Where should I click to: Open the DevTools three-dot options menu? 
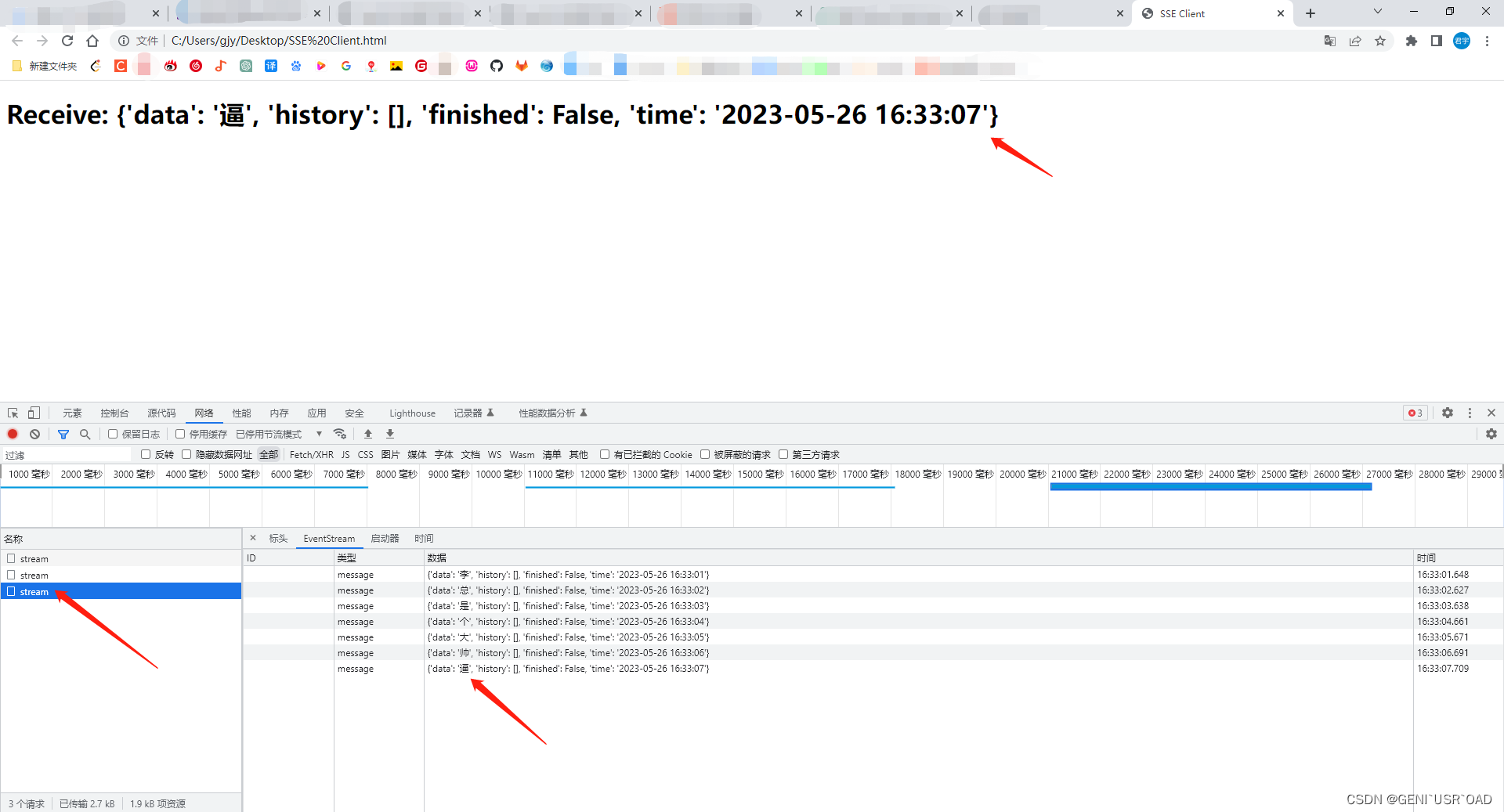(1470, 413)
